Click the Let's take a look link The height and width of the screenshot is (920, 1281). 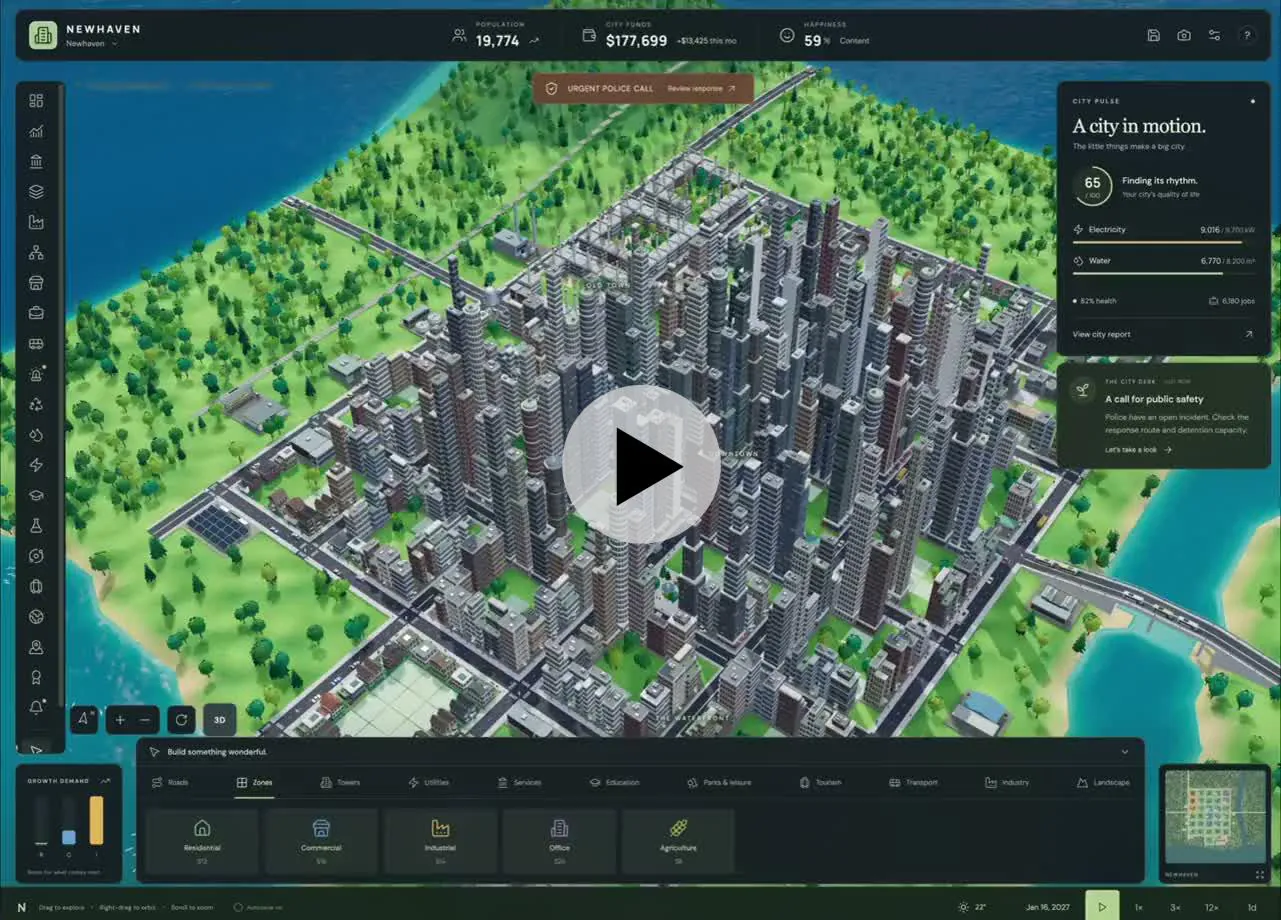tap(1138, 450)
